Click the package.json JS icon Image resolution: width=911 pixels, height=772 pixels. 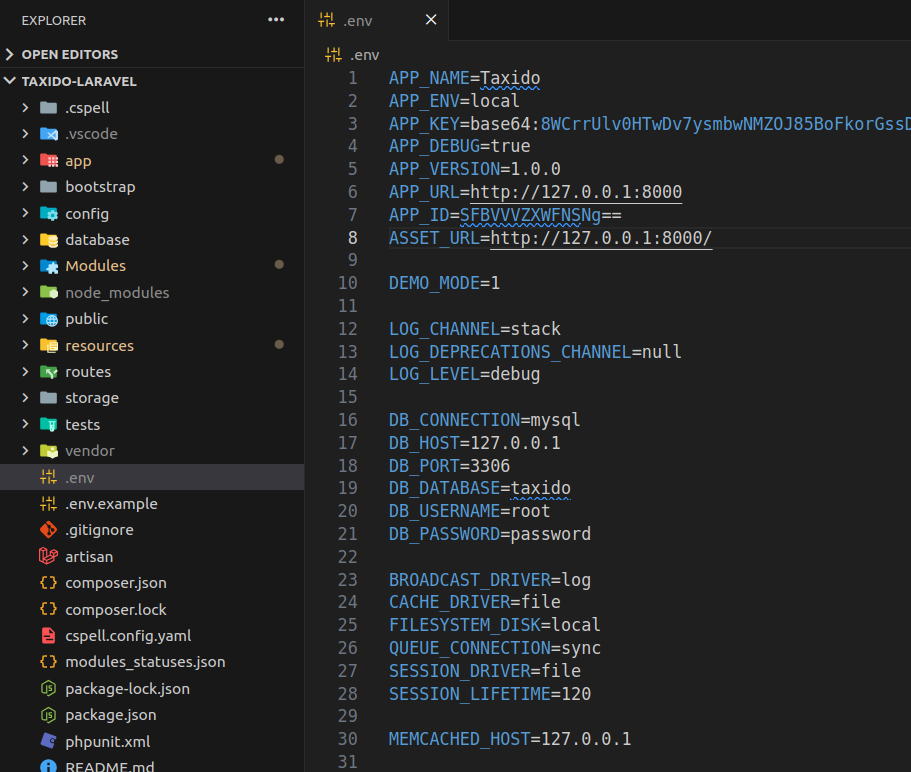48,715
